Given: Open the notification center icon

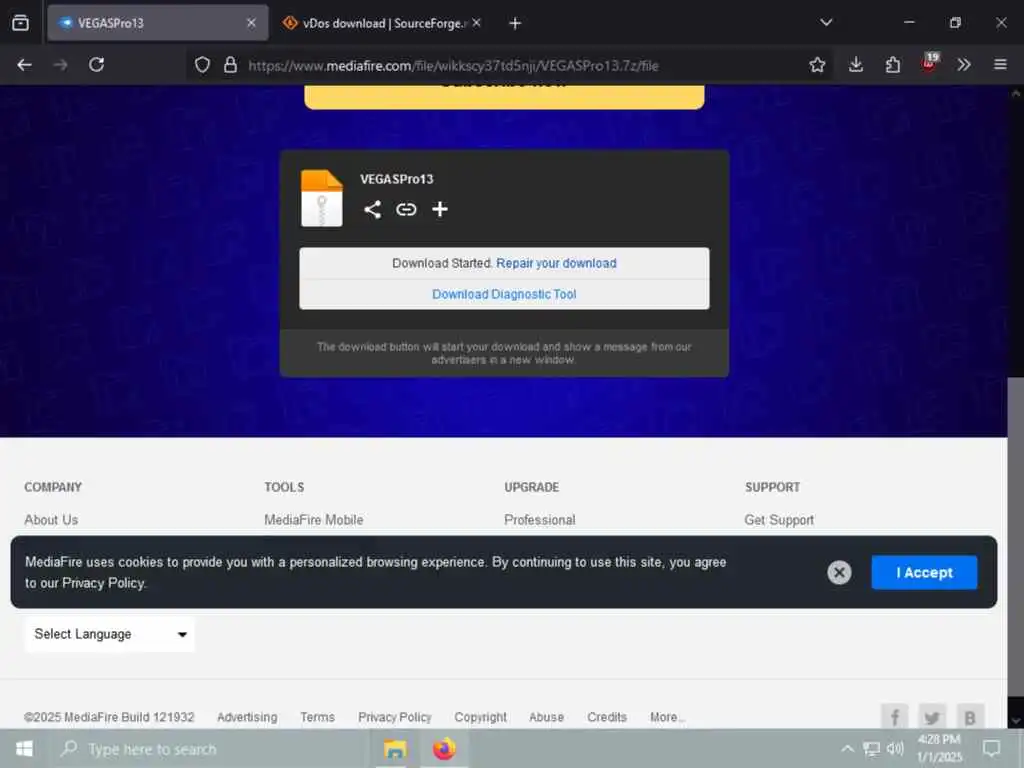Looking at the screenshot, I should point(991,748).
